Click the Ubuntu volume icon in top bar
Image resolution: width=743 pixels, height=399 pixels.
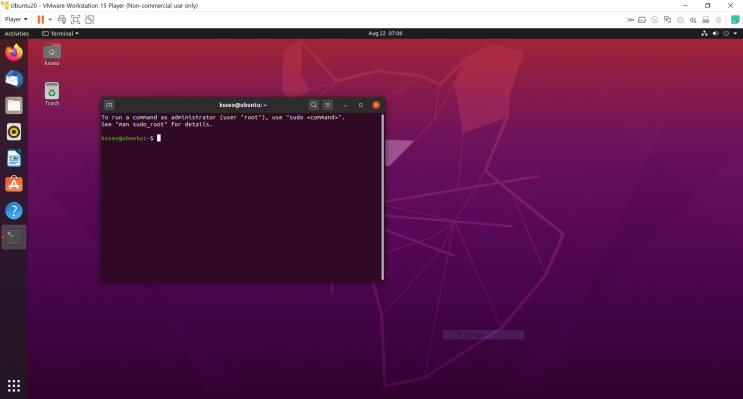(716, 34)
